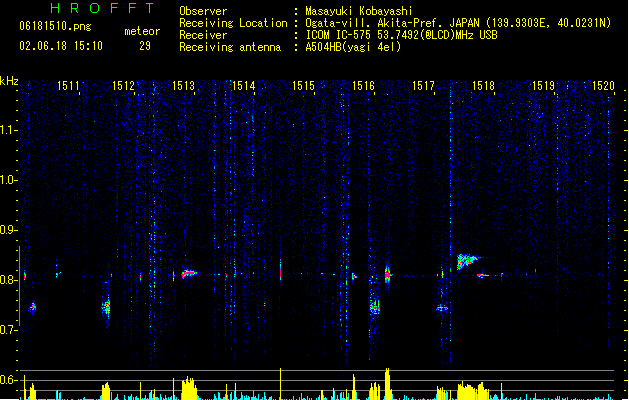The height and width of the screenshot is (400, 629).
Task: Click the 1514 time marker
Action: [x=243, y=86]
